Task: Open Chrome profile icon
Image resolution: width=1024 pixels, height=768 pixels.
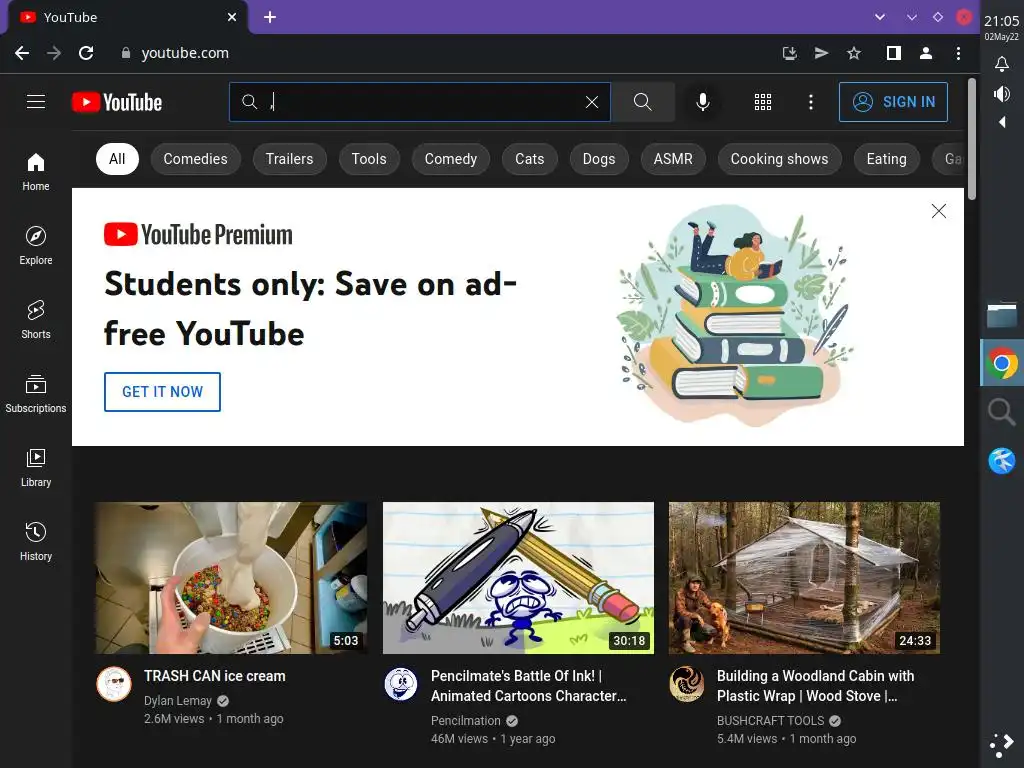Action: pyautogui.click(x=925, y=53)
